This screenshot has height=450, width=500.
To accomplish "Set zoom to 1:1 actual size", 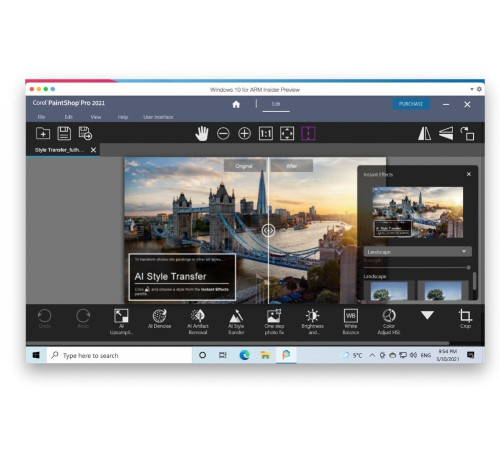I will [x=266, y=134].
